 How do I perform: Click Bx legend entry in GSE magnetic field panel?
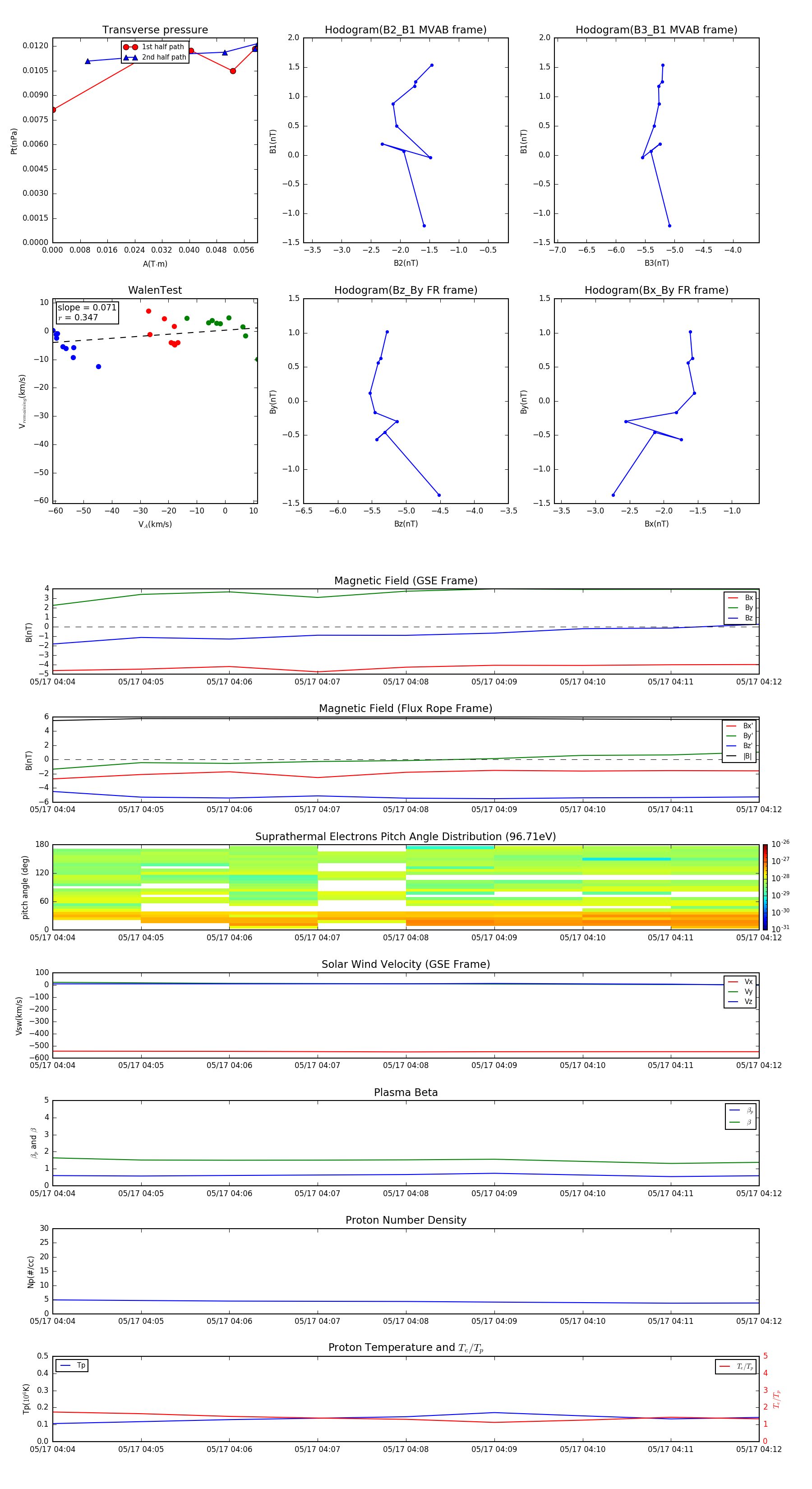coord(740,598)
